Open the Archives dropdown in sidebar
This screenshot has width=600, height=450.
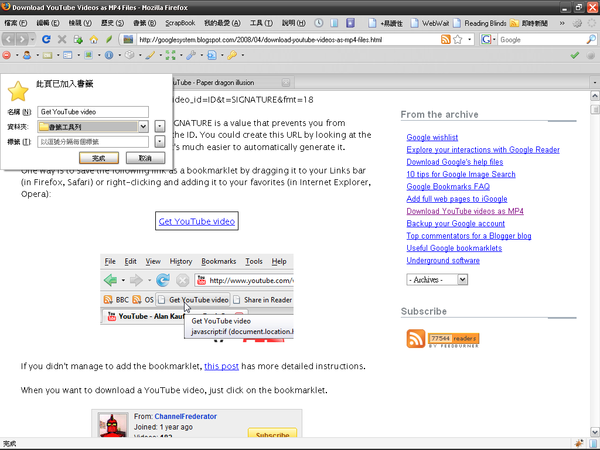coord(437,280)
